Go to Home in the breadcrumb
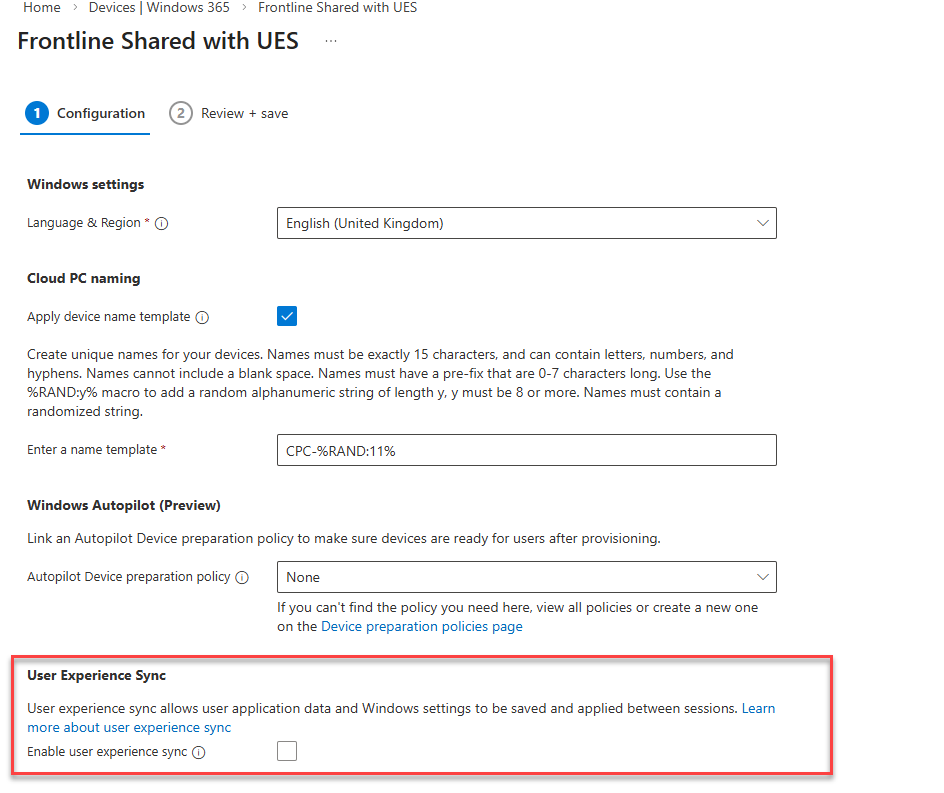Screen dimensions: 944x793 coord(41,8)
